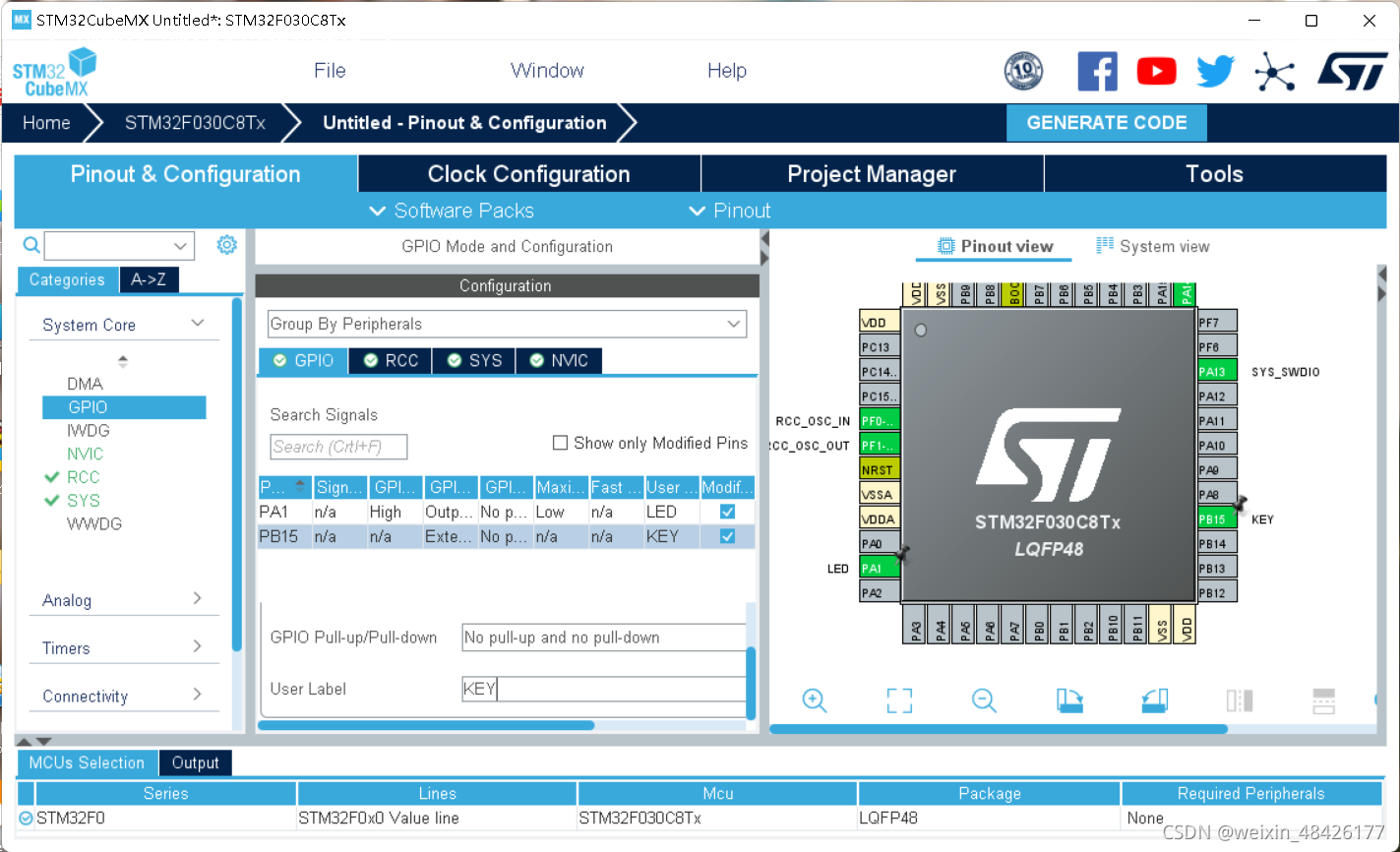The height and width of the screenshot is (852, 1400).
Task: Click the ST community network icon
Action: [1274, 71]
